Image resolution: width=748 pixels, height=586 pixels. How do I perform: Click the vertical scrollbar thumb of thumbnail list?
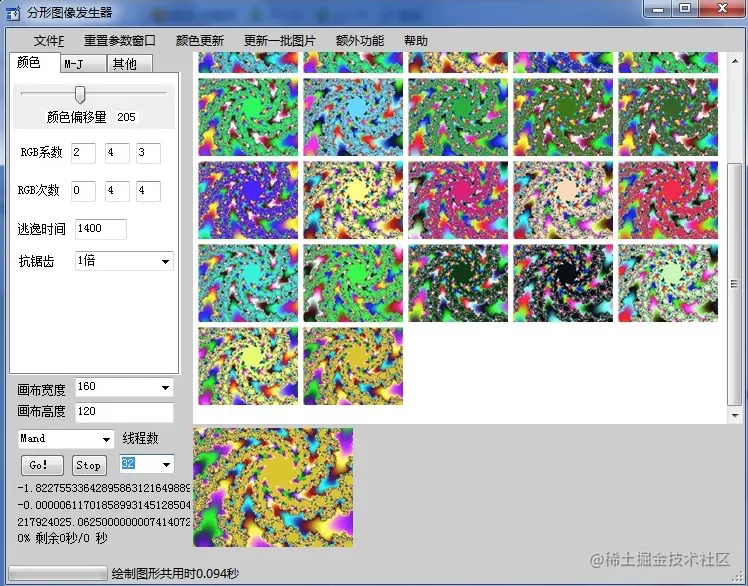pos(735,284)
